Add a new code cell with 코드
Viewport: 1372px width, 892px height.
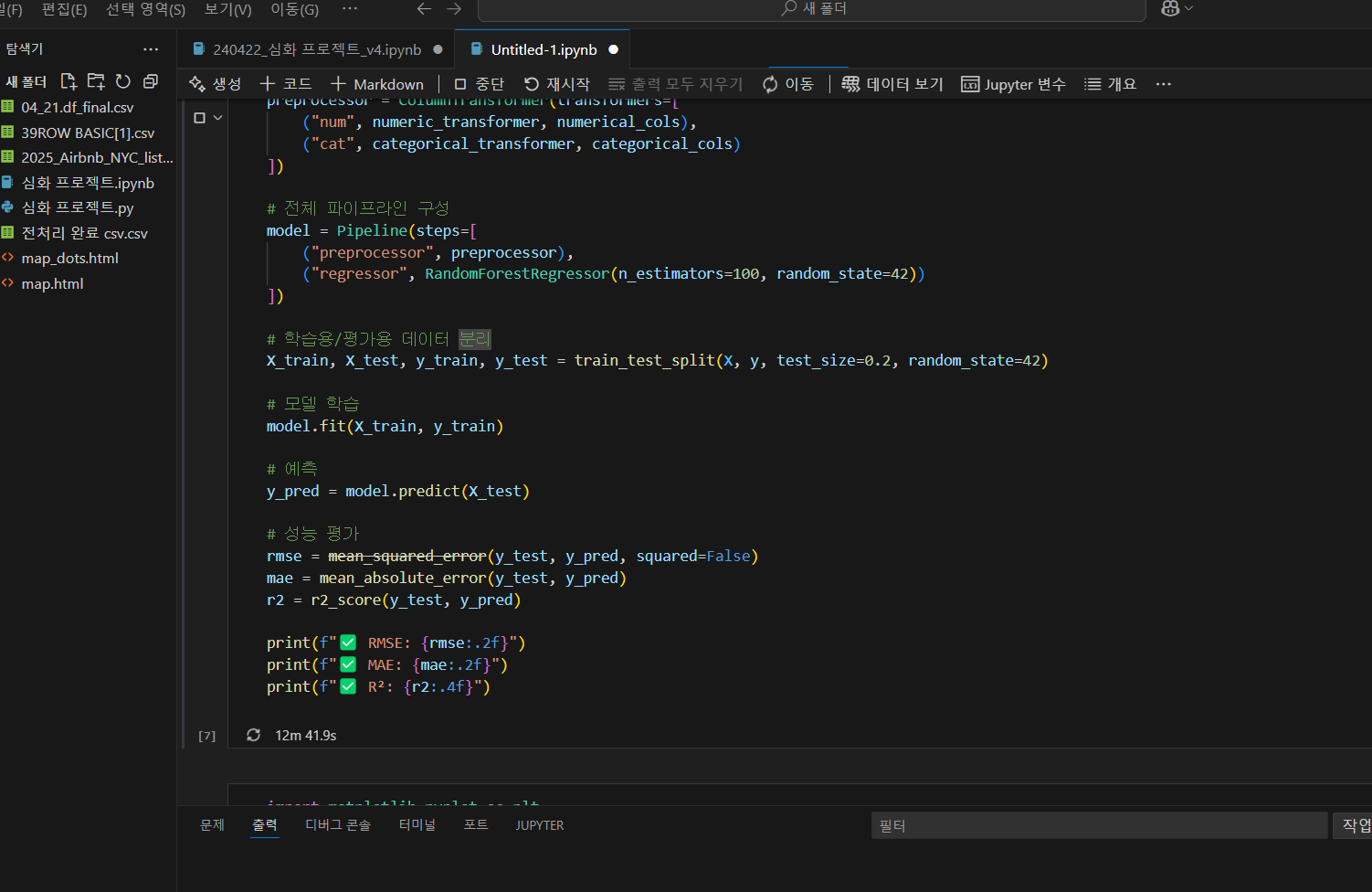[286, 84]
